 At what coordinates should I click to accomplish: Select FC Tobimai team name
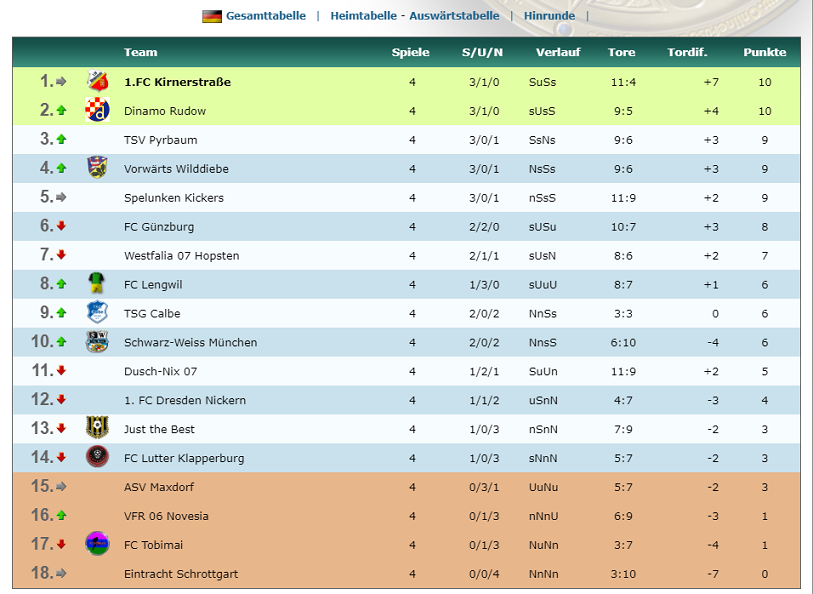(153, 545)
